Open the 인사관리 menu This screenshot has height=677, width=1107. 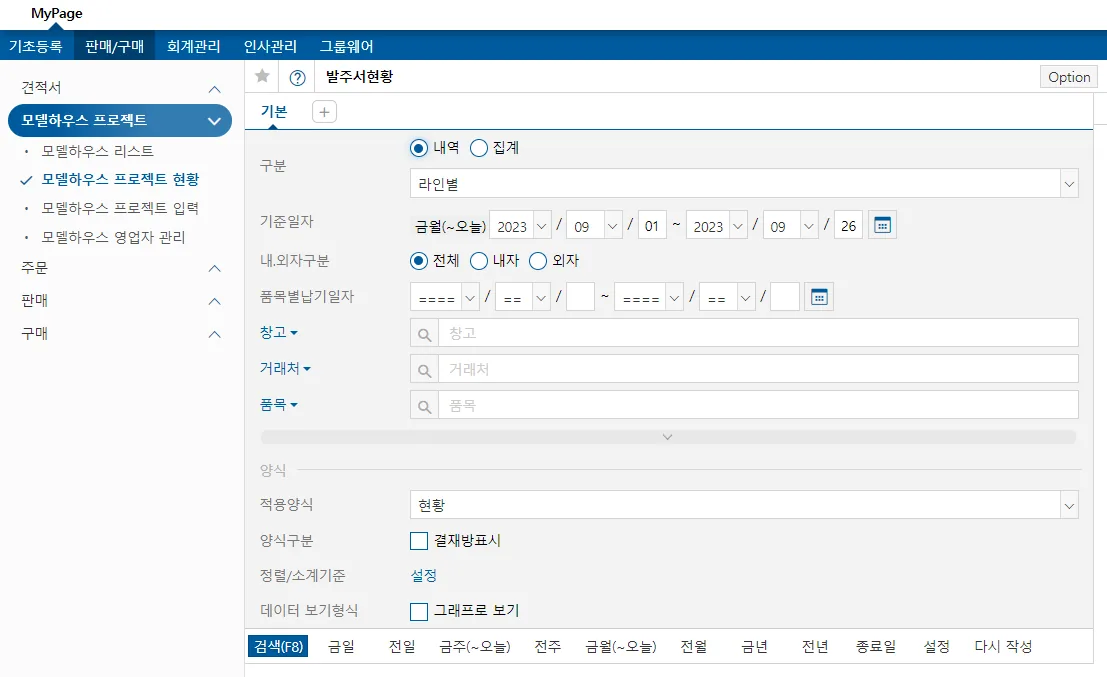[x=270, y=46]
